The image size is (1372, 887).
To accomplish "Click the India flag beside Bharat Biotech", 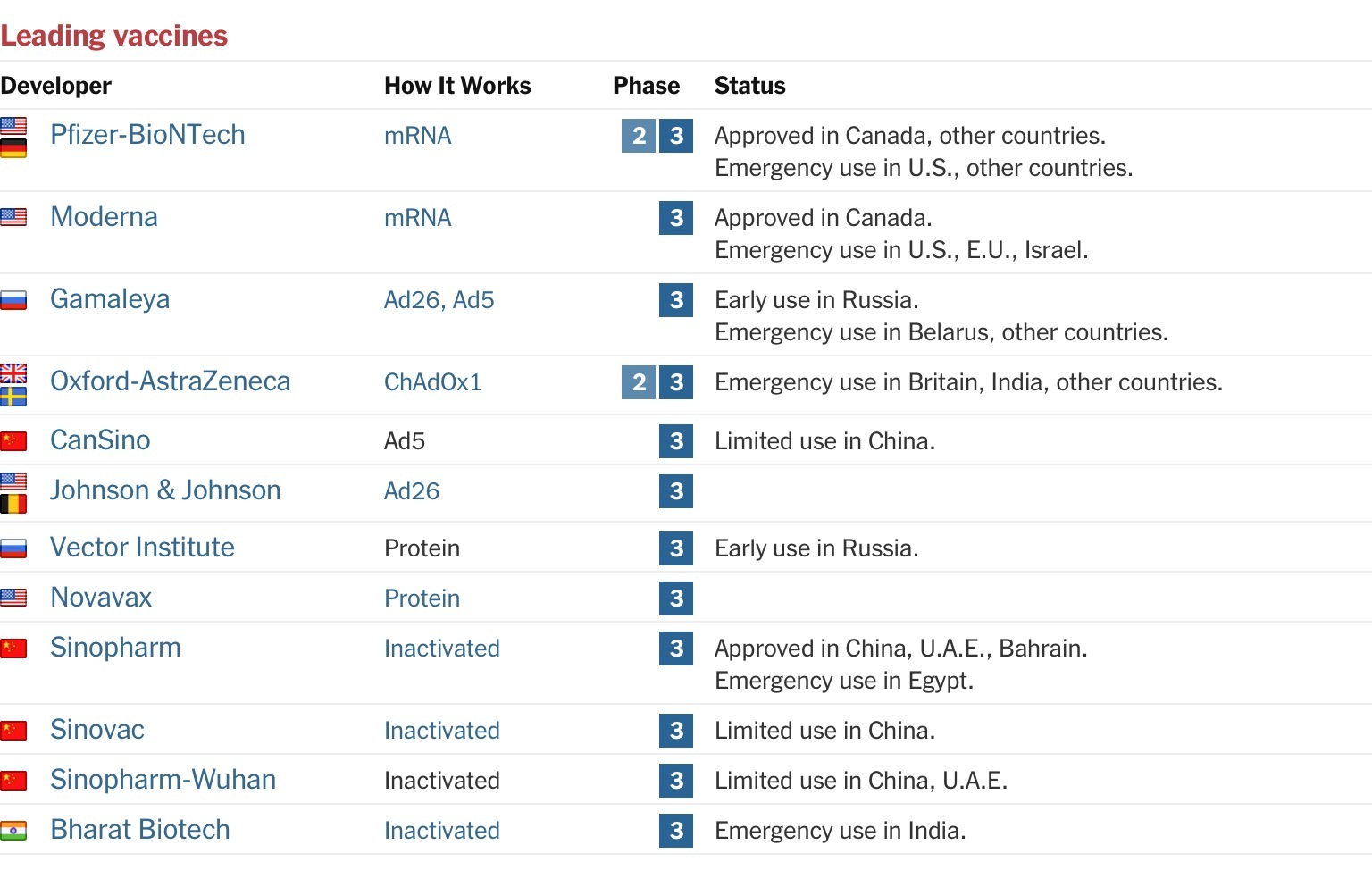I will 13,831.
